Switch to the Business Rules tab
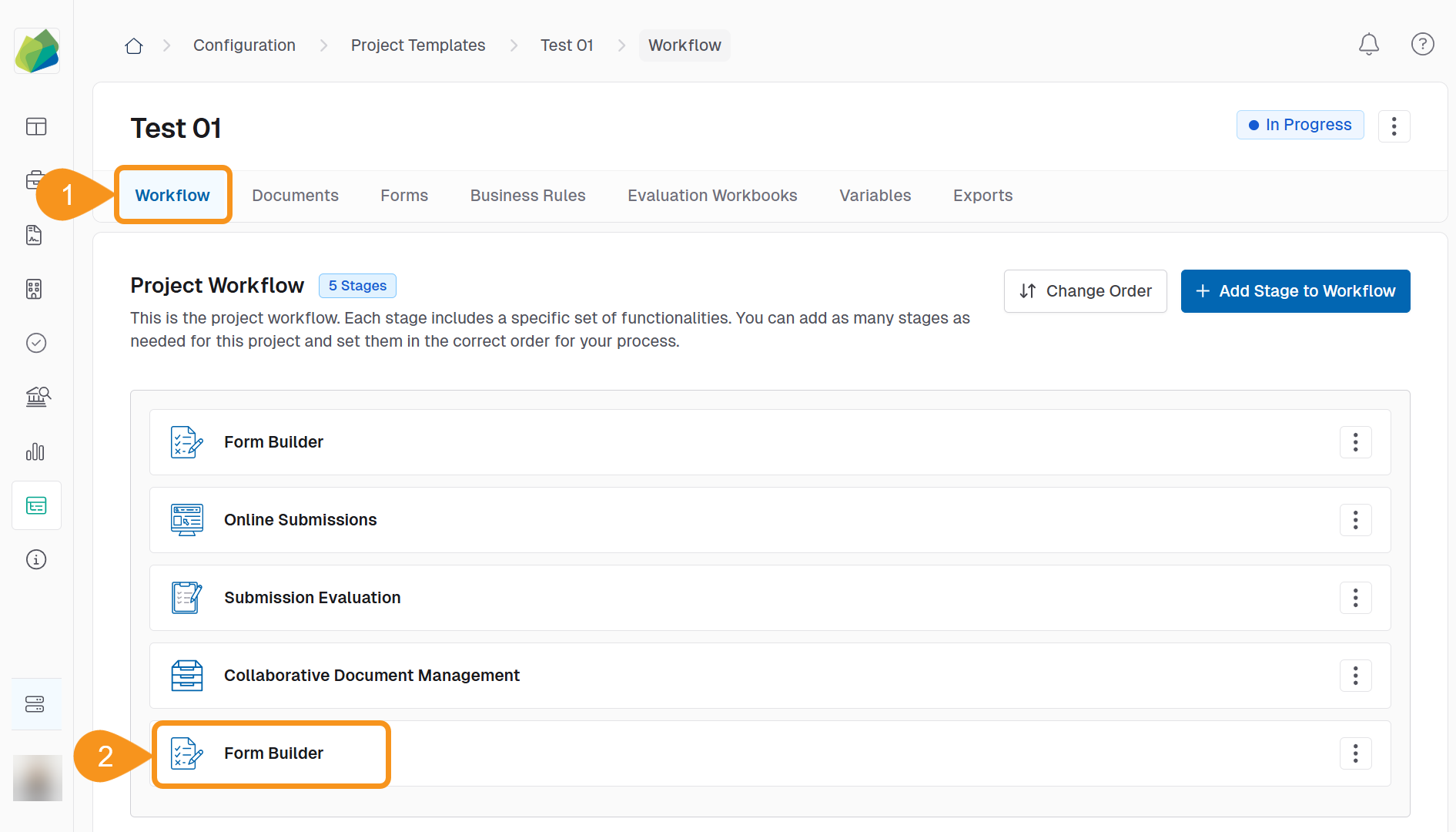 coord(527,196)
